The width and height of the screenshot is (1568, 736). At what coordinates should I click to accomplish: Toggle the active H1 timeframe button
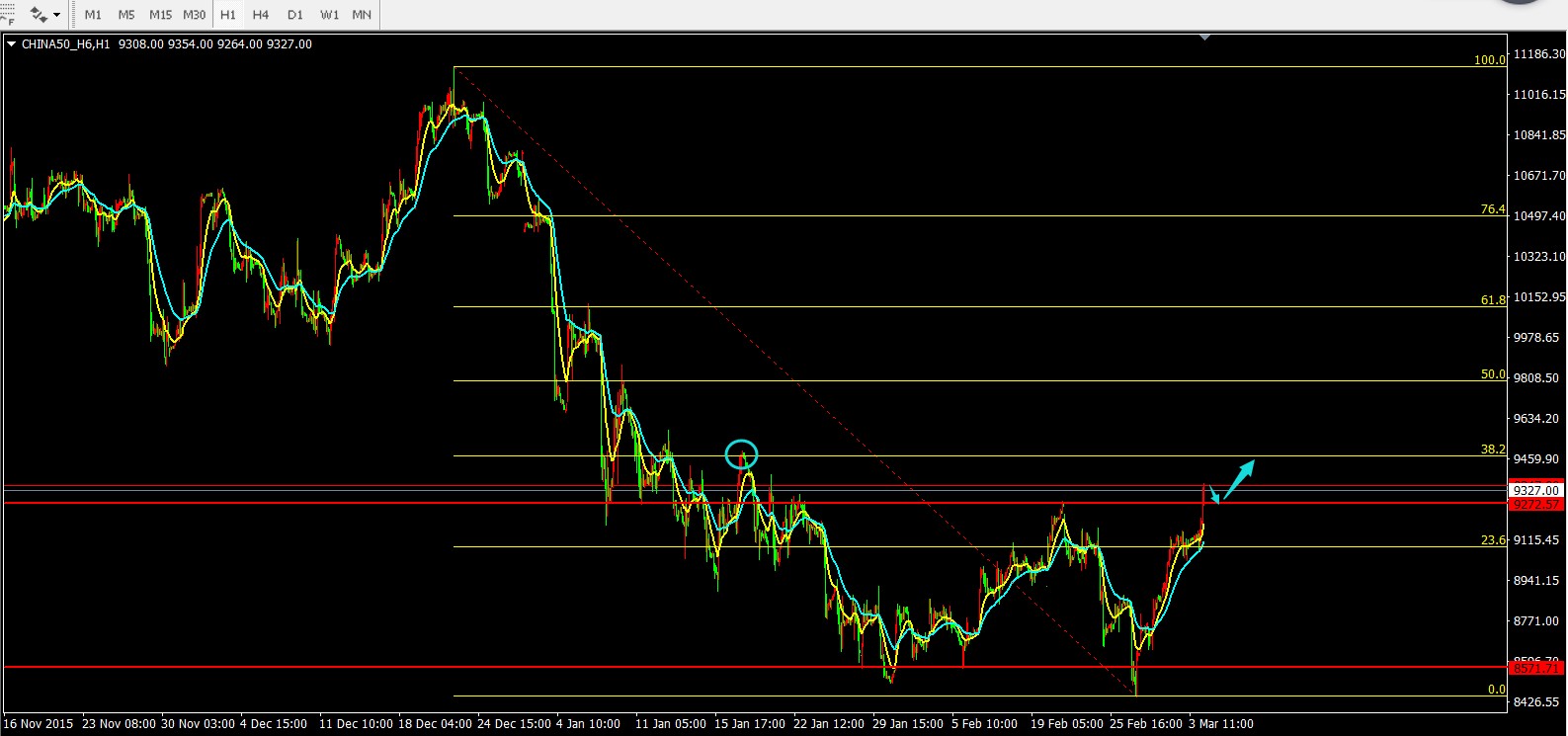(228, 15)
